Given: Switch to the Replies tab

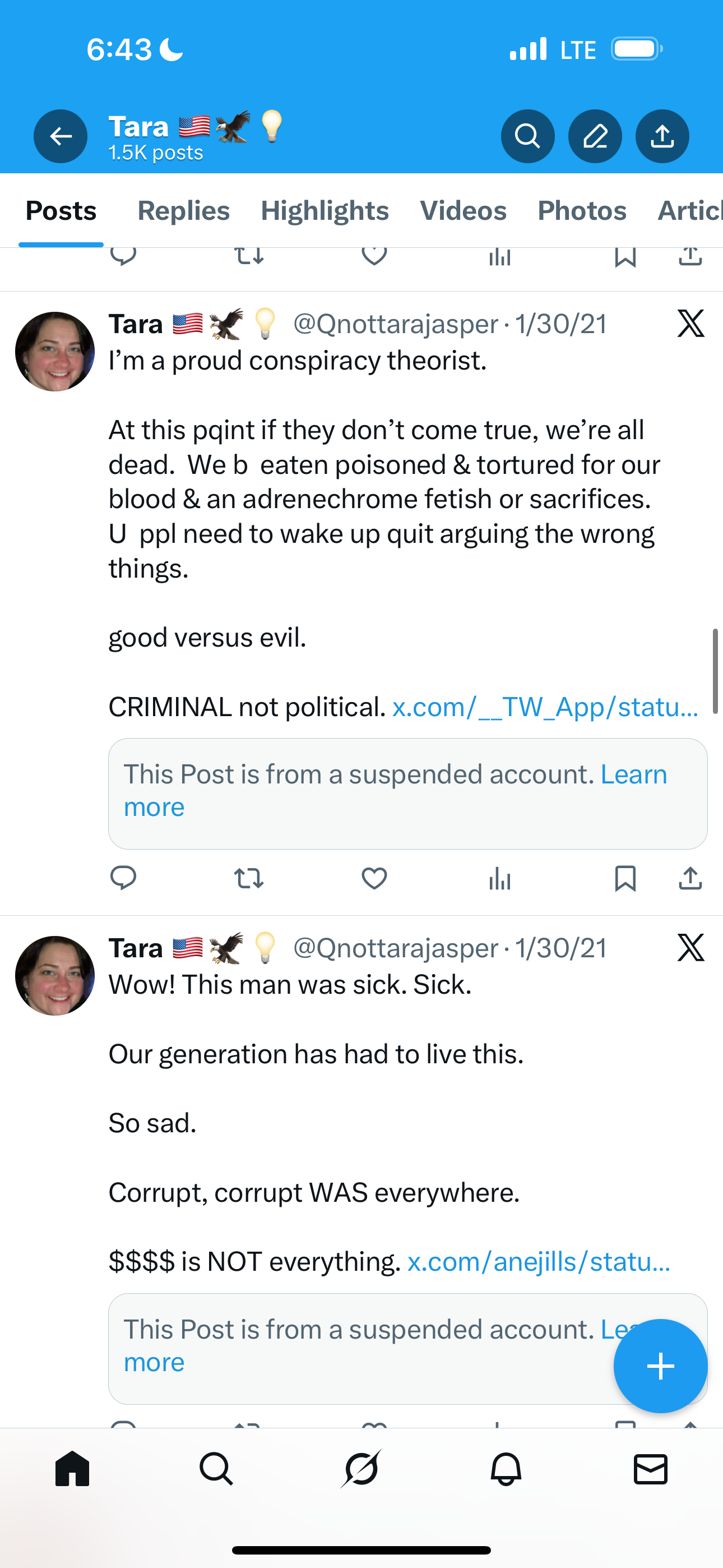Looking at the screenshot, I should tap(183, 211).
